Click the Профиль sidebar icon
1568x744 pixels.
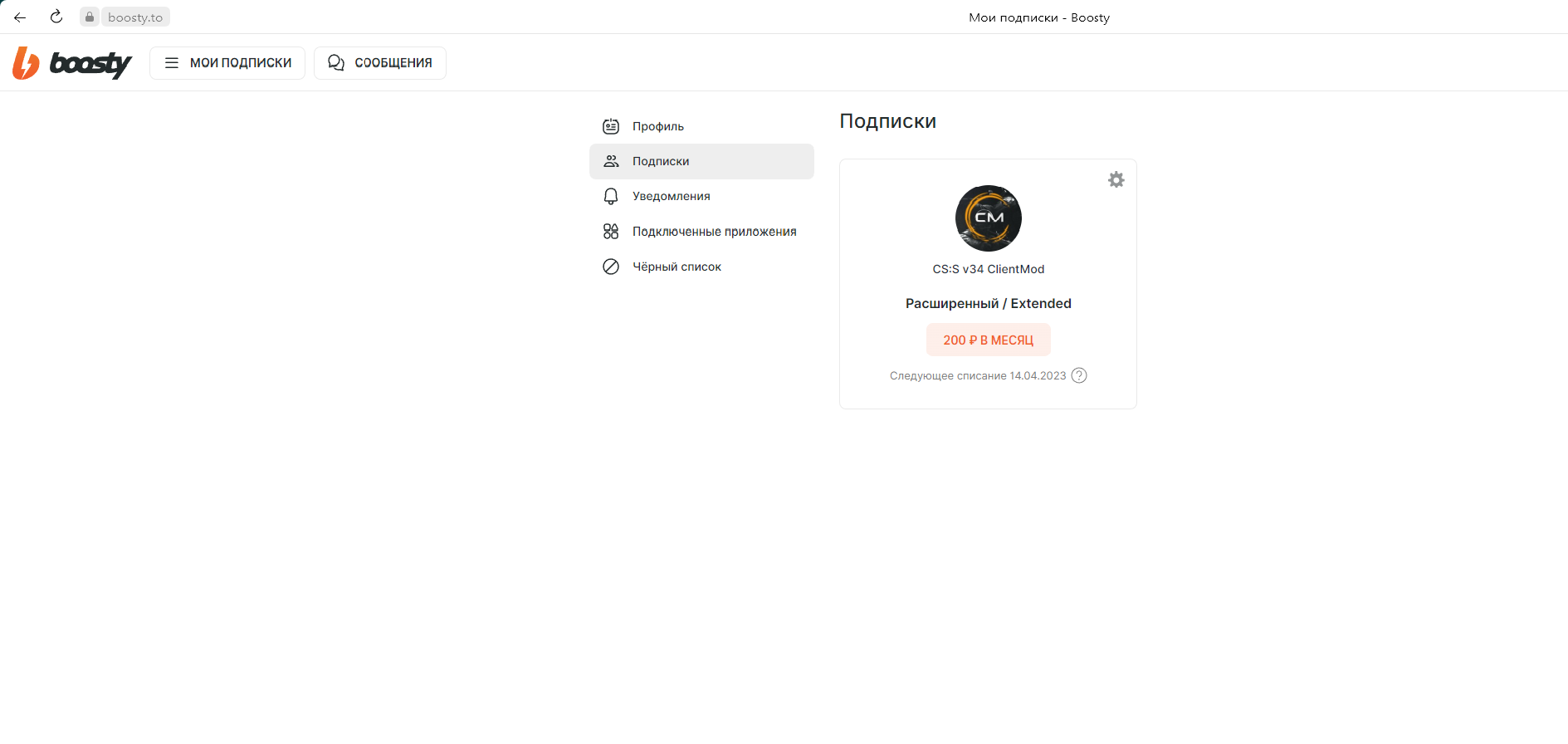tap(611, 126)
